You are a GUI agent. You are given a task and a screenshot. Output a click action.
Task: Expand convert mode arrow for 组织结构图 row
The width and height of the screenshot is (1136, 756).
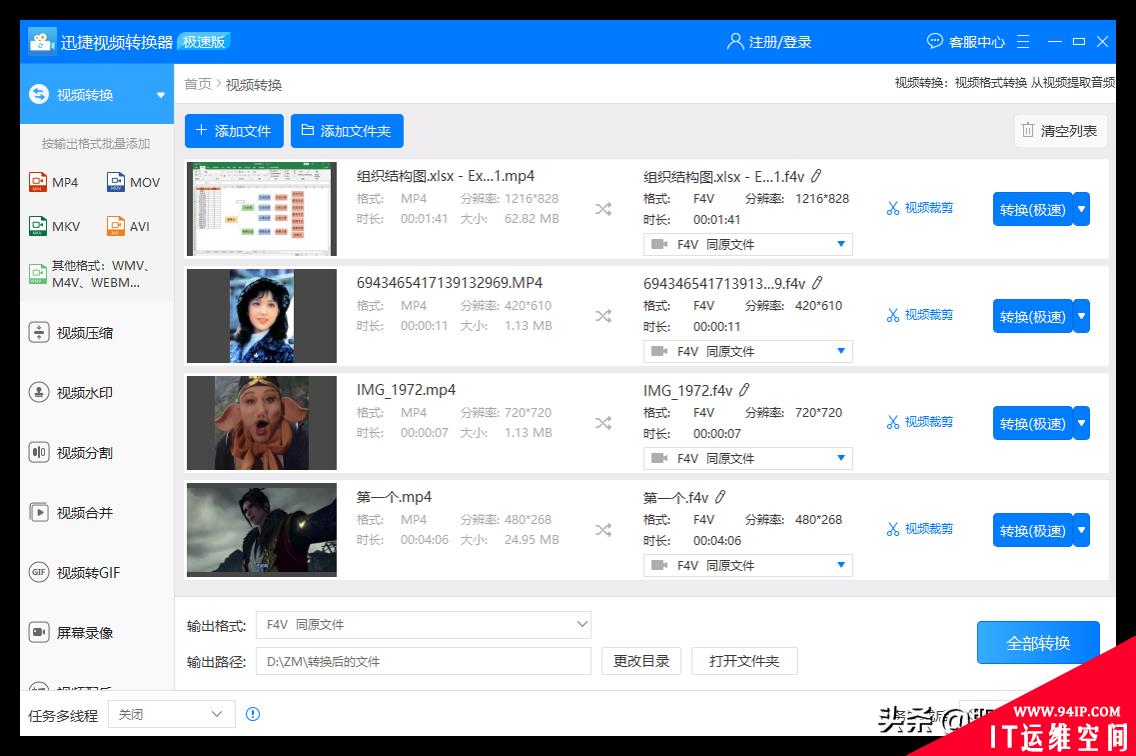1082,209
